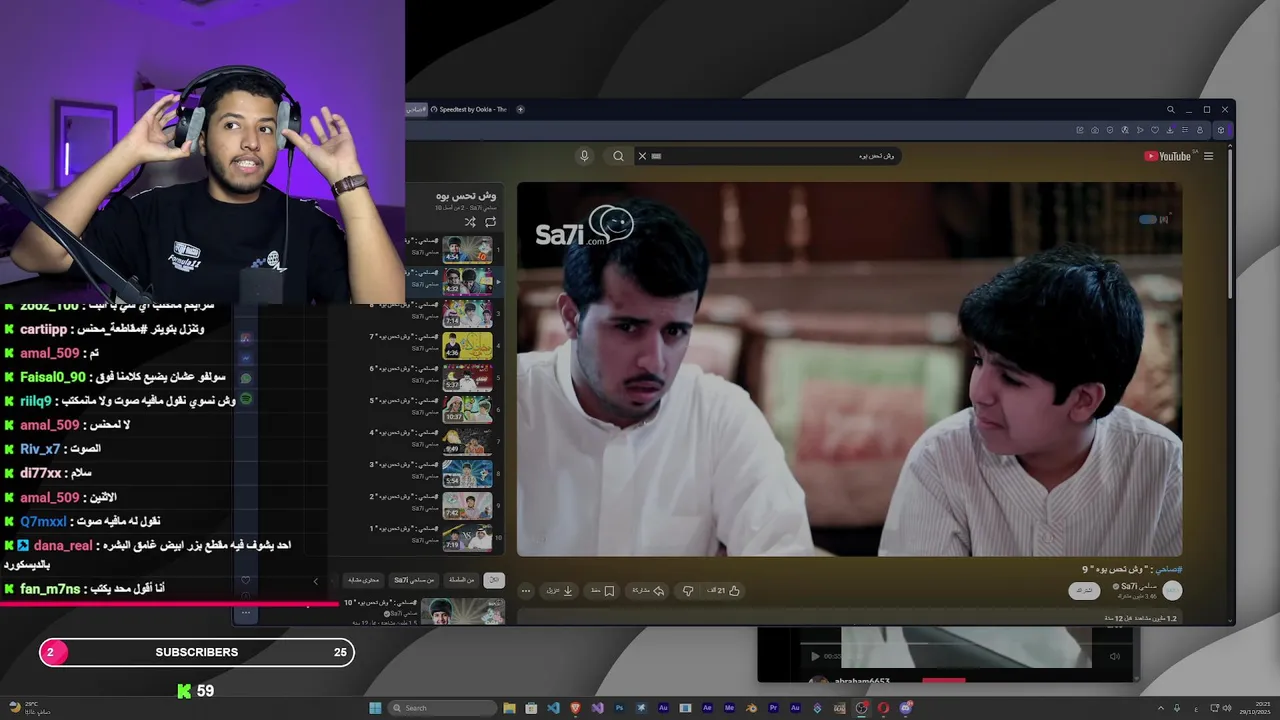The image size is (1280, 720).
Task: Toggle playlist loop icon
Action: click(x=490, y=222)
